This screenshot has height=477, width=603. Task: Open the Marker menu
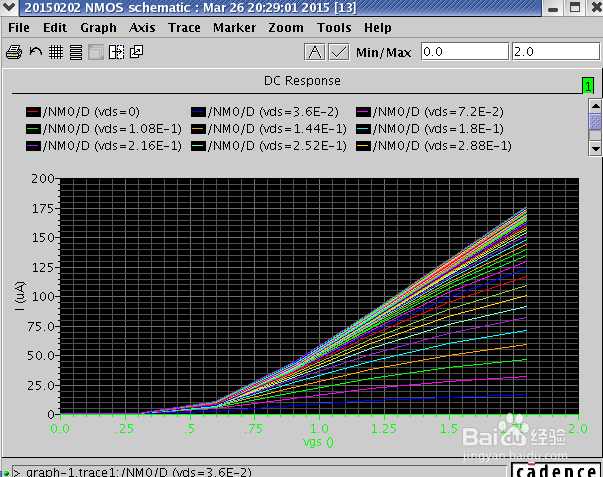(234, 28)
